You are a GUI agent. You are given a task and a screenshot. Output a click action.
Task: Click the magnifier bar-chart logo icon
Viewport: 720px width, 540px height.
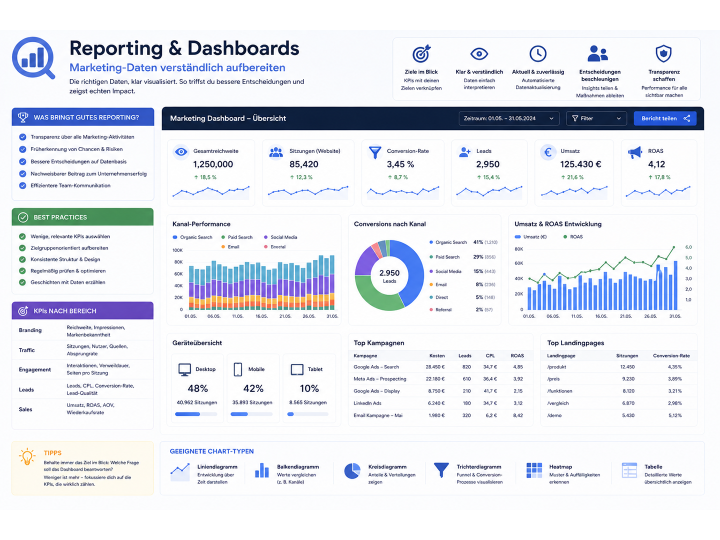pyautogui.click(x=34, y=58)
